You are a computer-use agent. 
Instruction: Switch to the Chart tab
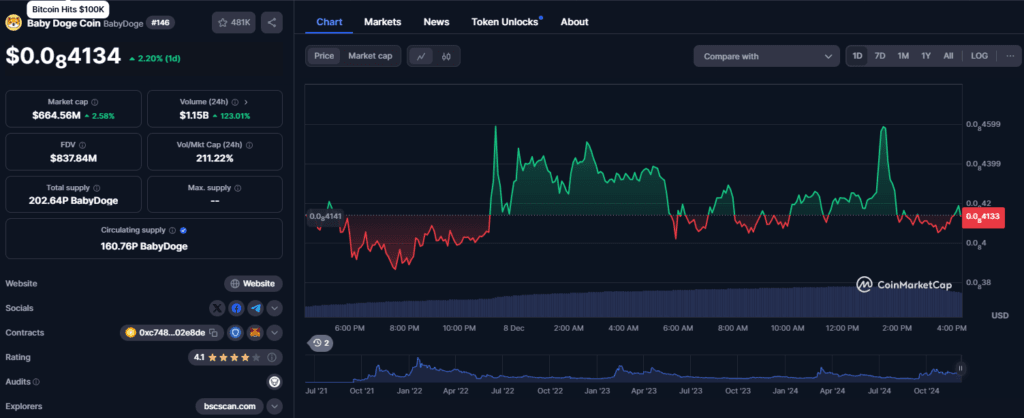tap(329, 22)
